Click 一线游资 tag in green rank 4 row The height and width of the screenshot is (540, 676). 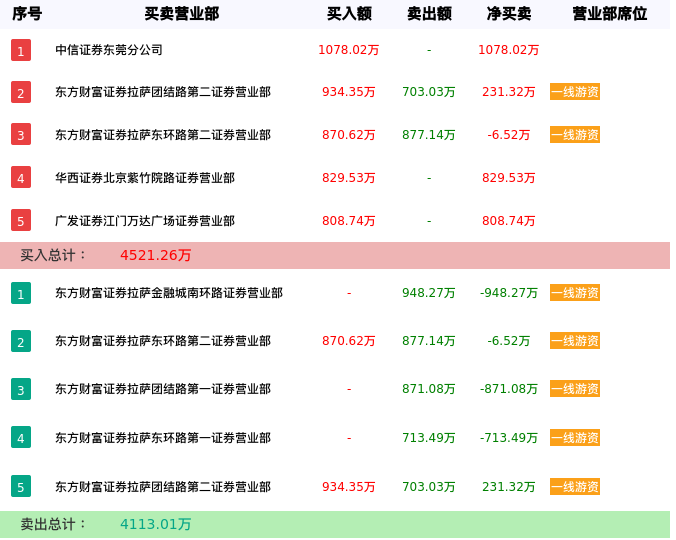pyautogui.click(x=575, y=438)
